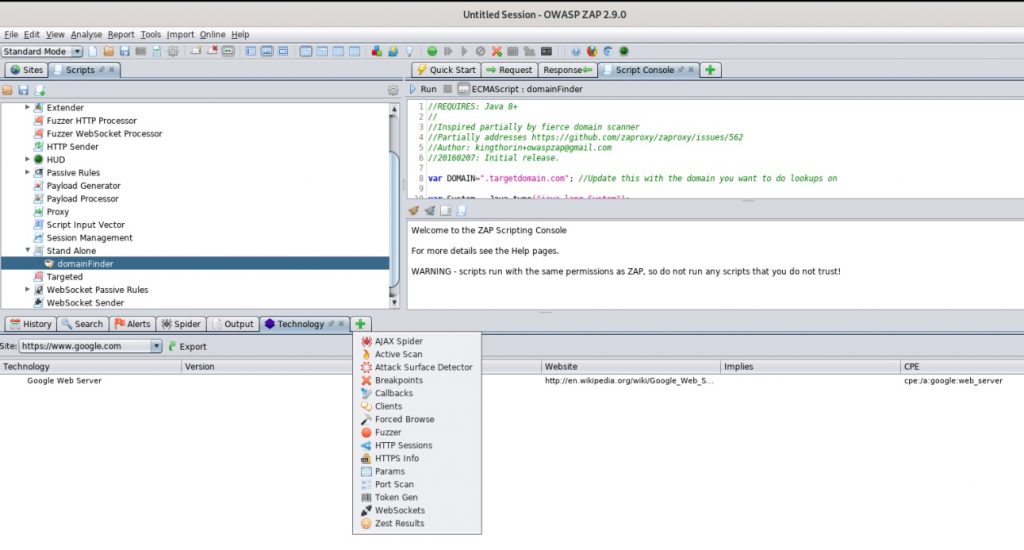Image resolution: width=1024 pixels, height=550 pixels.
Task: Click the Run script button
Action: 422,89
